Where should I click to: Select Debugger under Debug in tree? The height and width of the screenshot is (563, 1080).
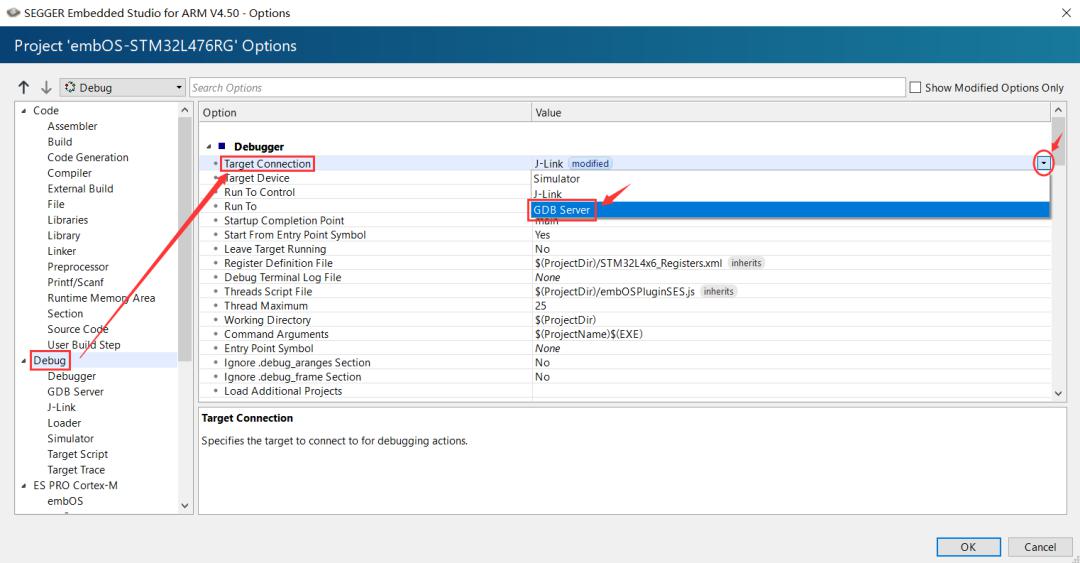click(72, 376)
